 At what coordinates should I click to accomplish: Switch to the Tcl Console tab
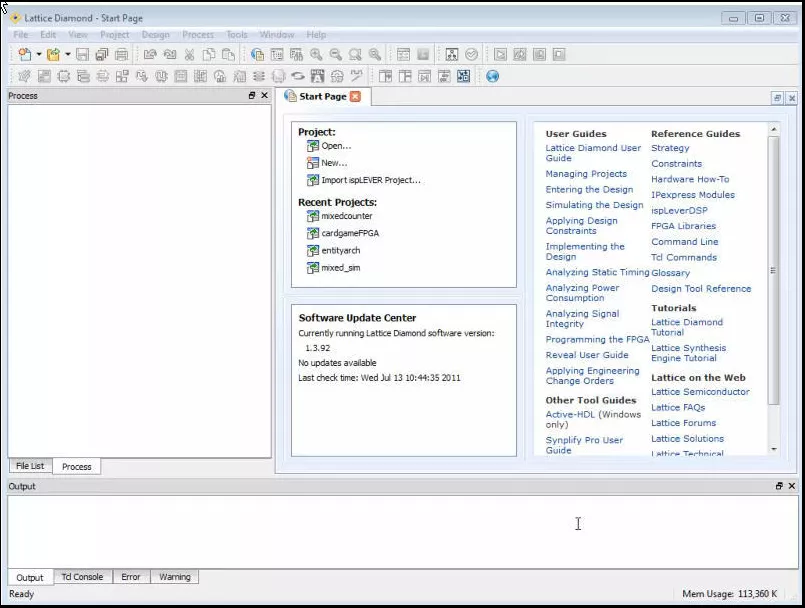(x=82, y=577)
